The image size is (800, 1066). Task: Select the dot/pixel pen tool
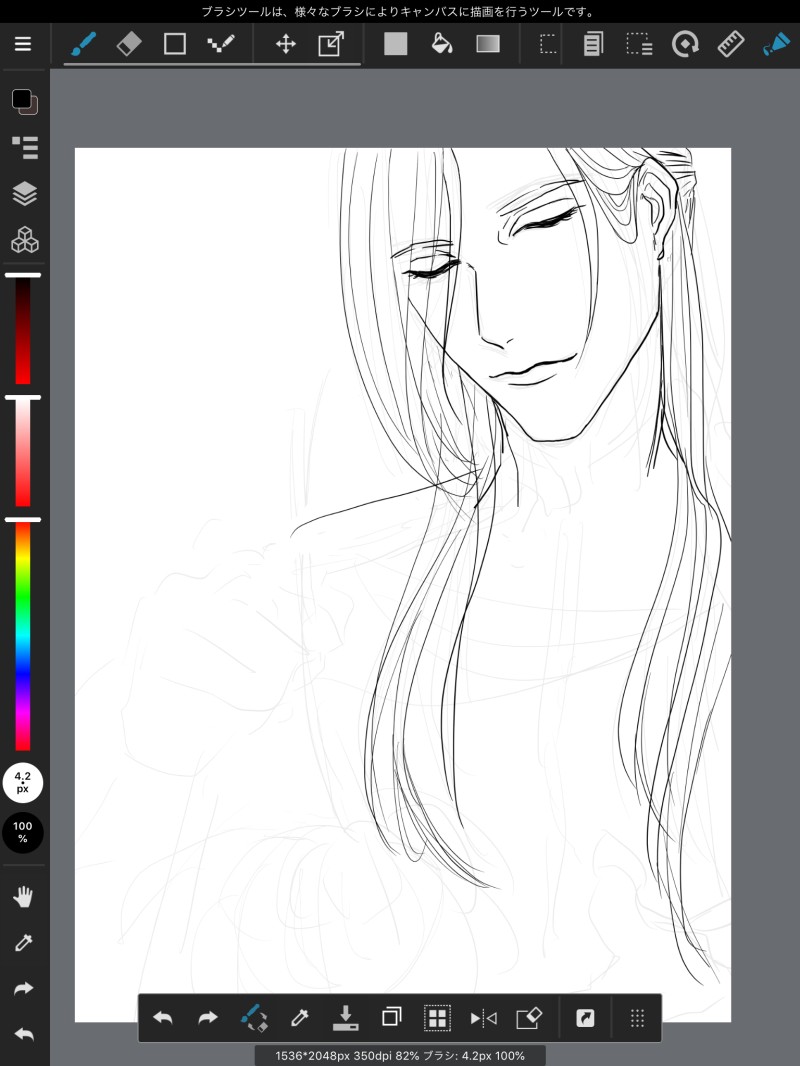coord(220,44)
